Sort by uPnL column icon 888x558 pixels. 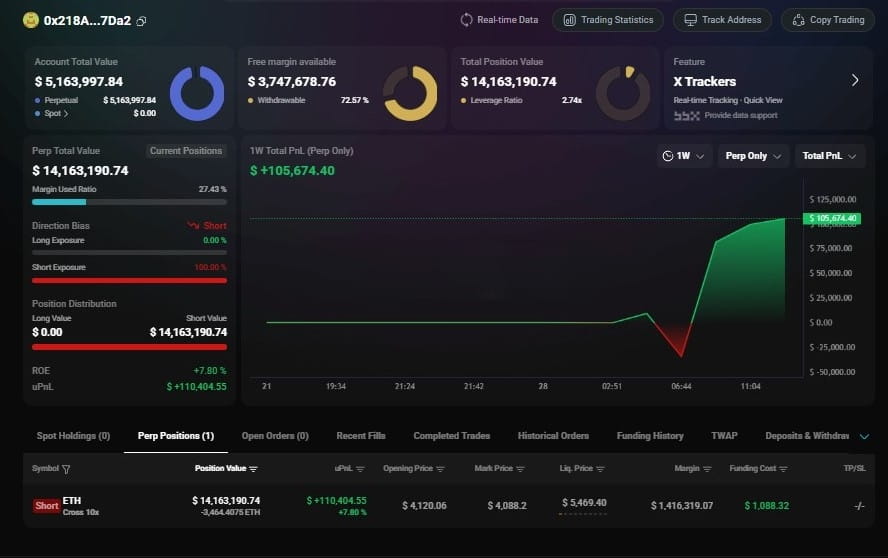(x=360, y=469)
